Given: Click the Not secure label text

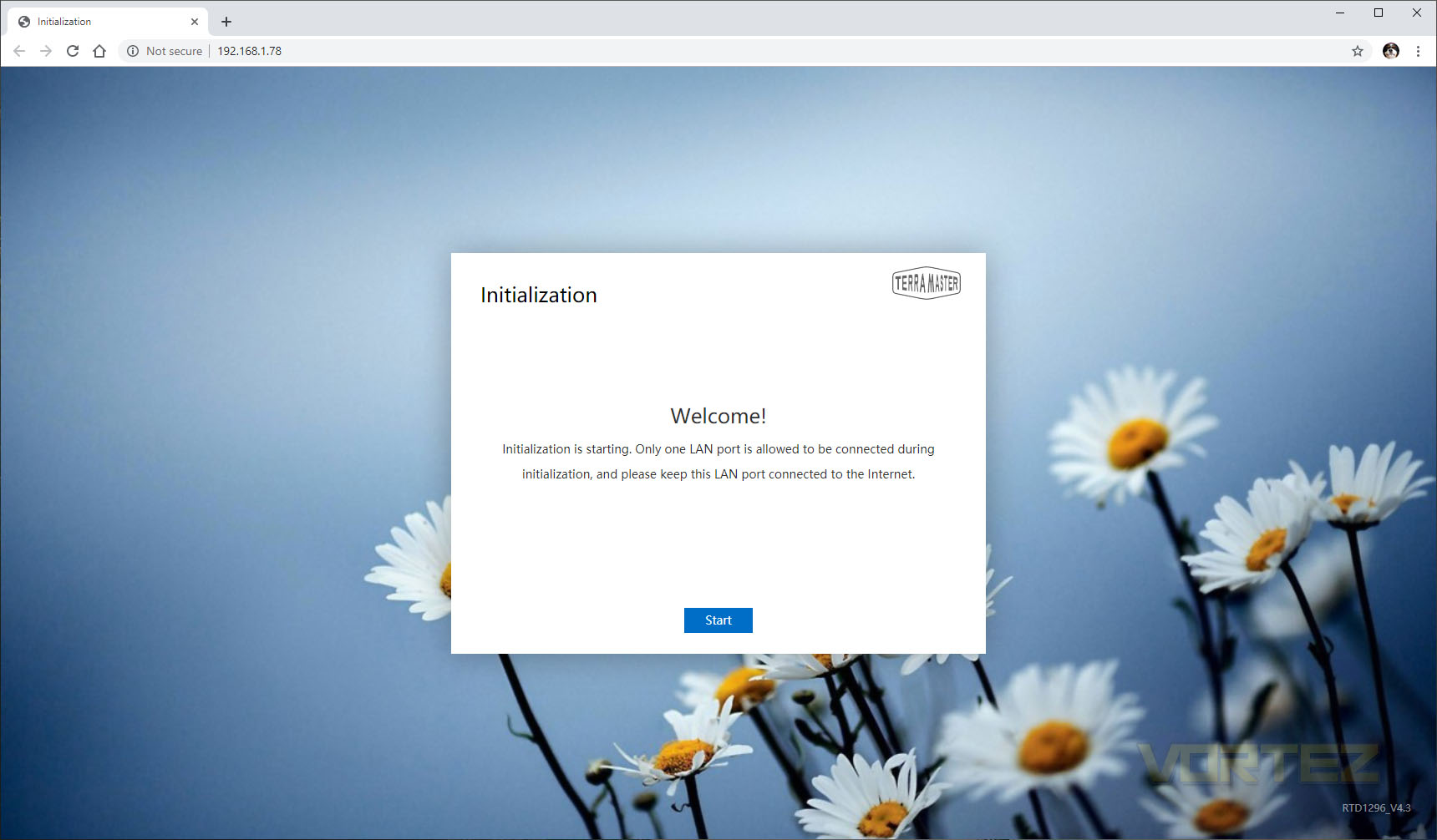Looking at the screenshot, I should 174,51.
